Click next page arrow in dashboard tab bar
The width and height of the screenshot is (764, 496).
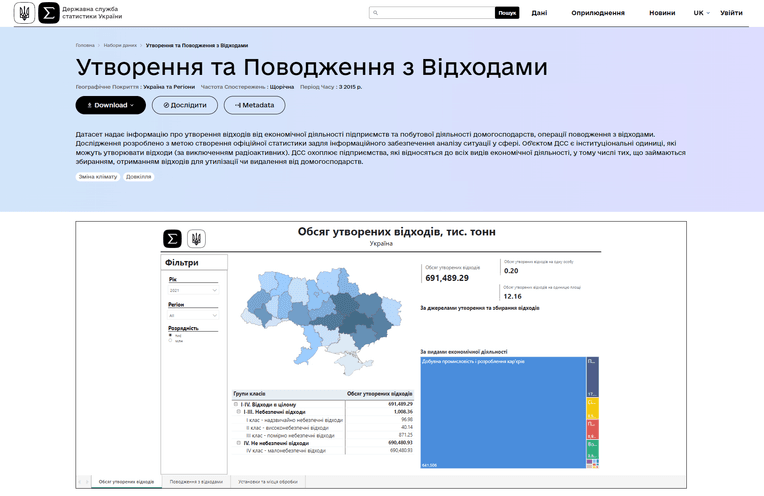coord(87,482)
